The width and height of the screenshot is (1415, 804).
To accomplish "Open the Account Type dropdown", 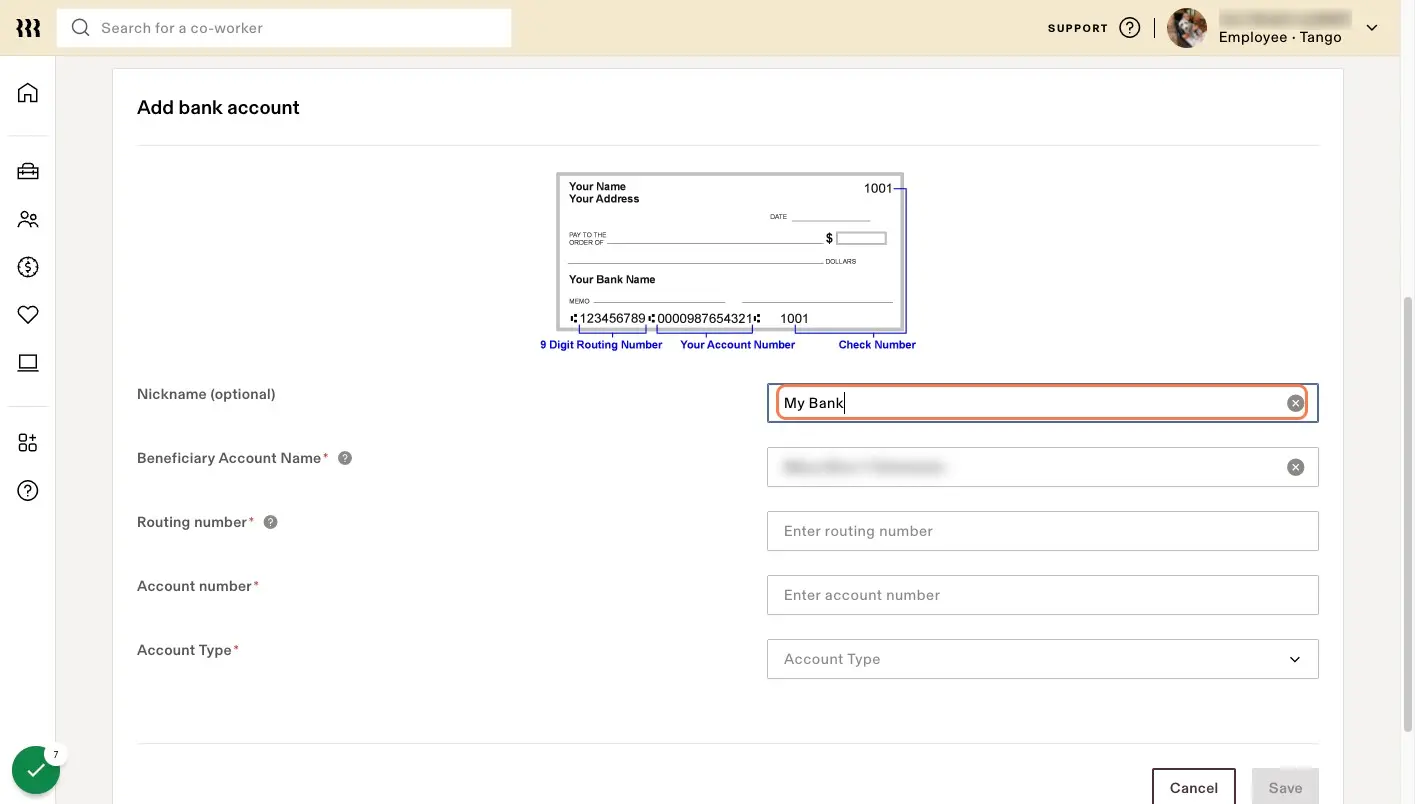I will (x=1042, y=659).
